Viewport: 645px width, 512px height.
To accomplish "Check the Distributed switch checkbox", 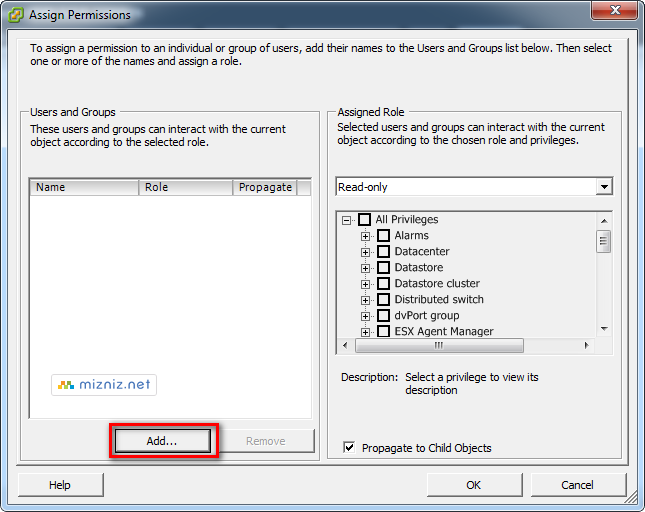I will click(383, 299).
